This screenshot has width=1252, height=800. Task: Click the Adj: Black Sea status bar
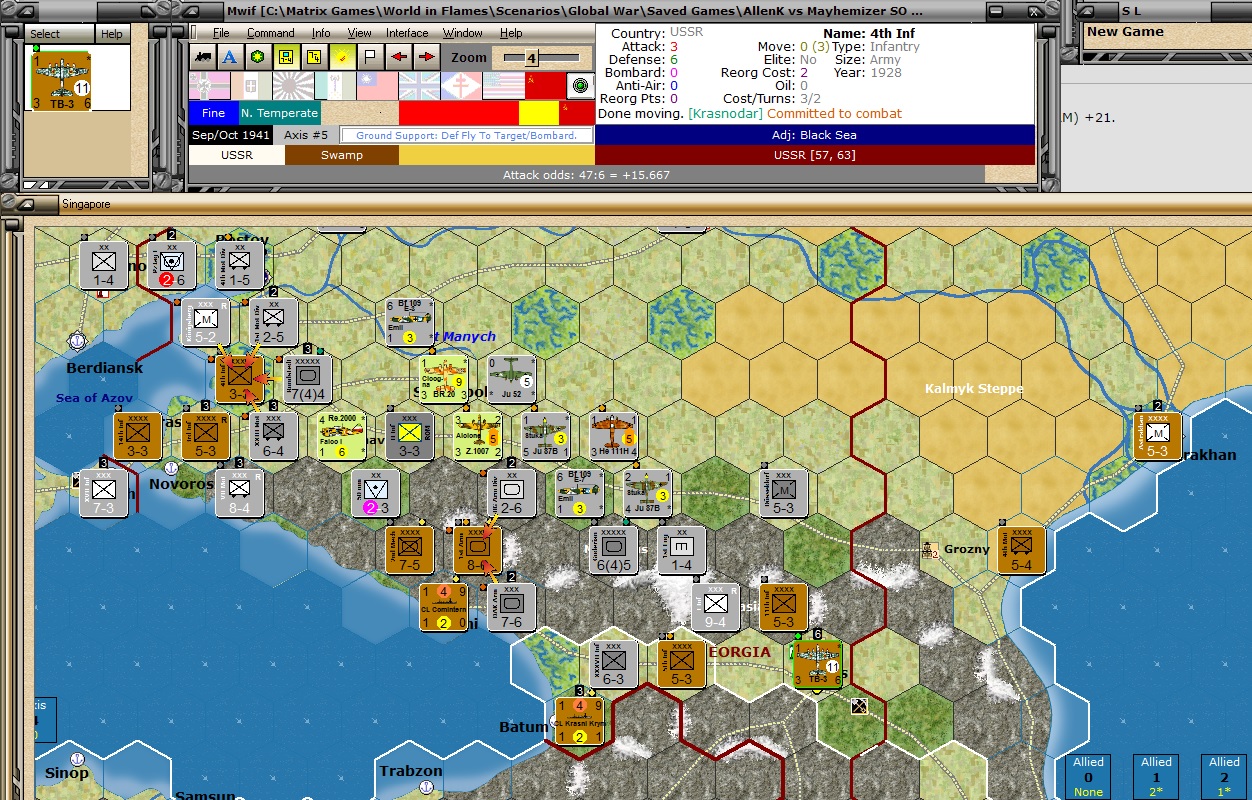coord(814,135)
